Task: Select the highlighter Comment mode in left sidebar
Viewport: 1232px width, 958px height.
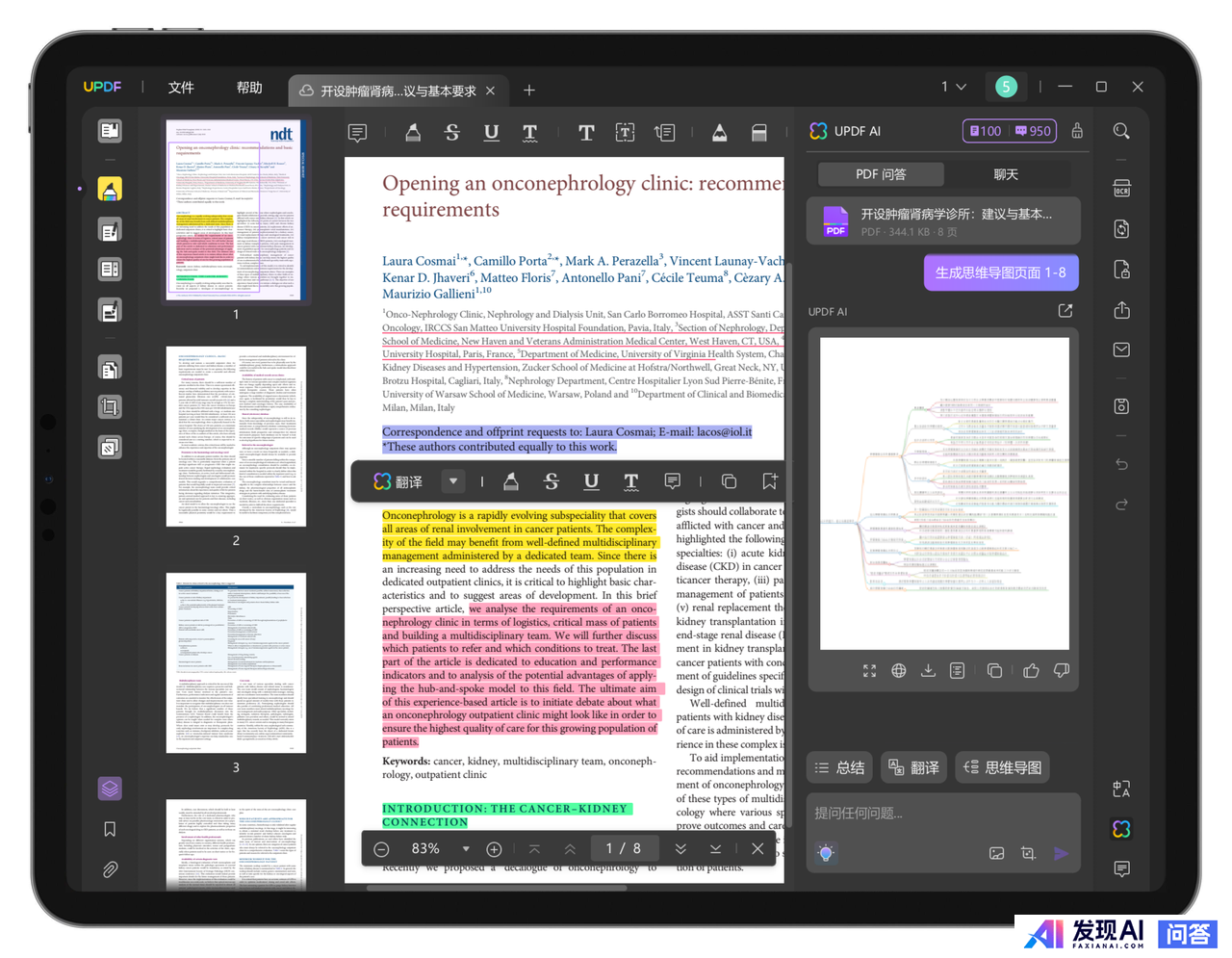Action: pos(110,189)
